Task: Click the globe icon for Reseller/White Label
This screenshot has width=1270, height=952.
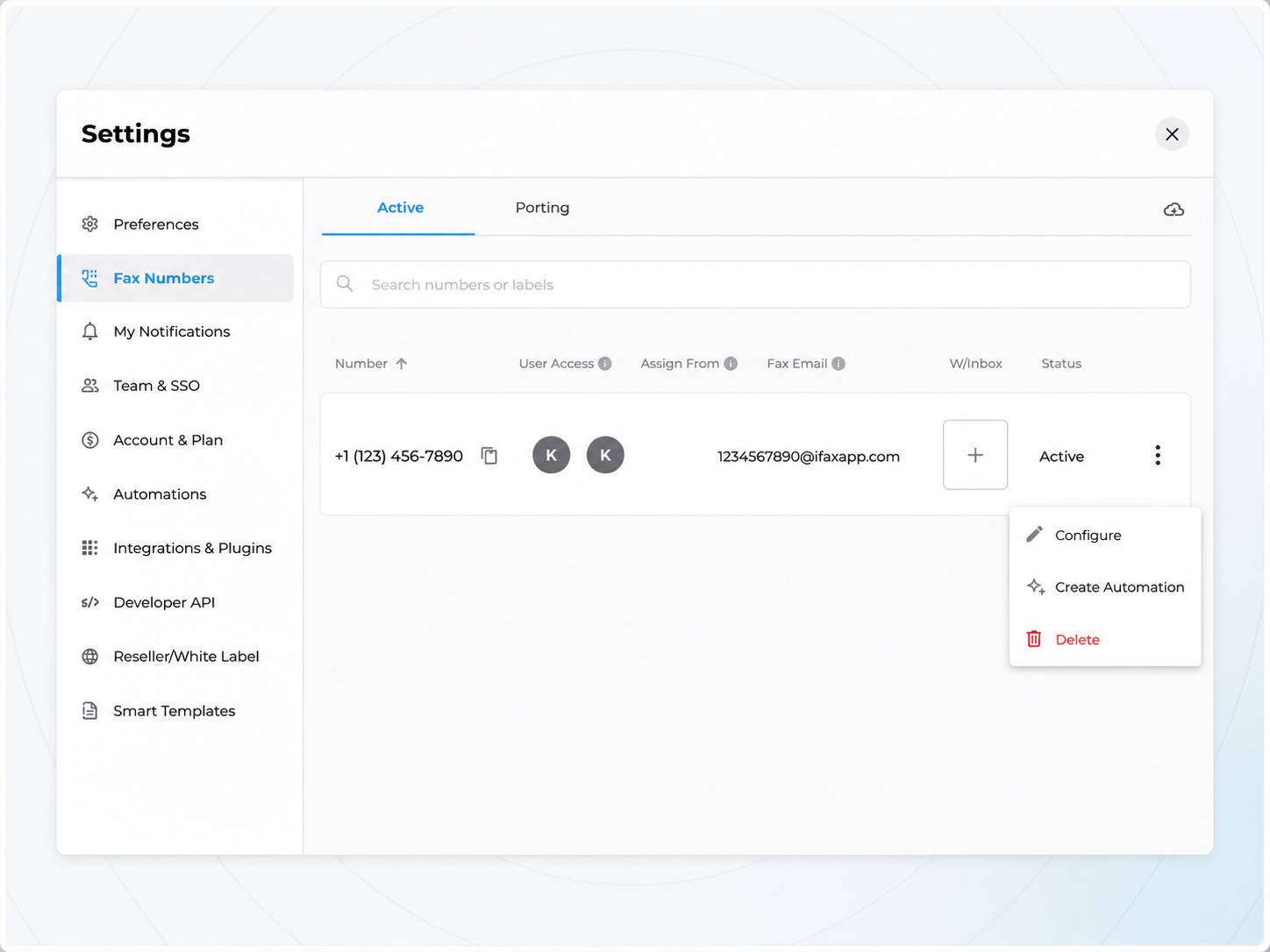Action: [x=89, y=657]
